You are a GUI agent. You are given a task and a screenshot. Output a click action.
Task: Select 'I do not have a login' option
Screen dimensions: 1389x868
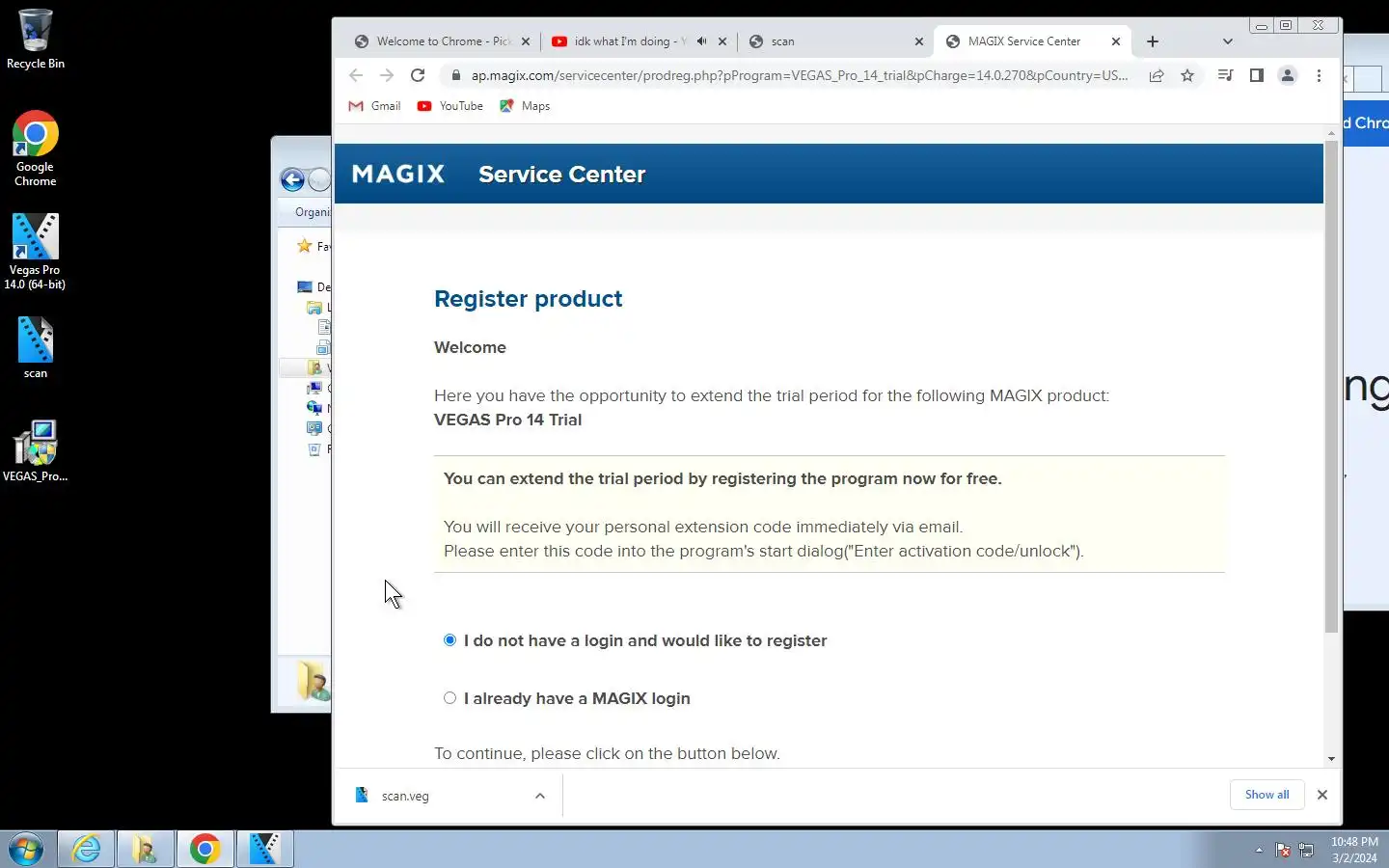449,640
